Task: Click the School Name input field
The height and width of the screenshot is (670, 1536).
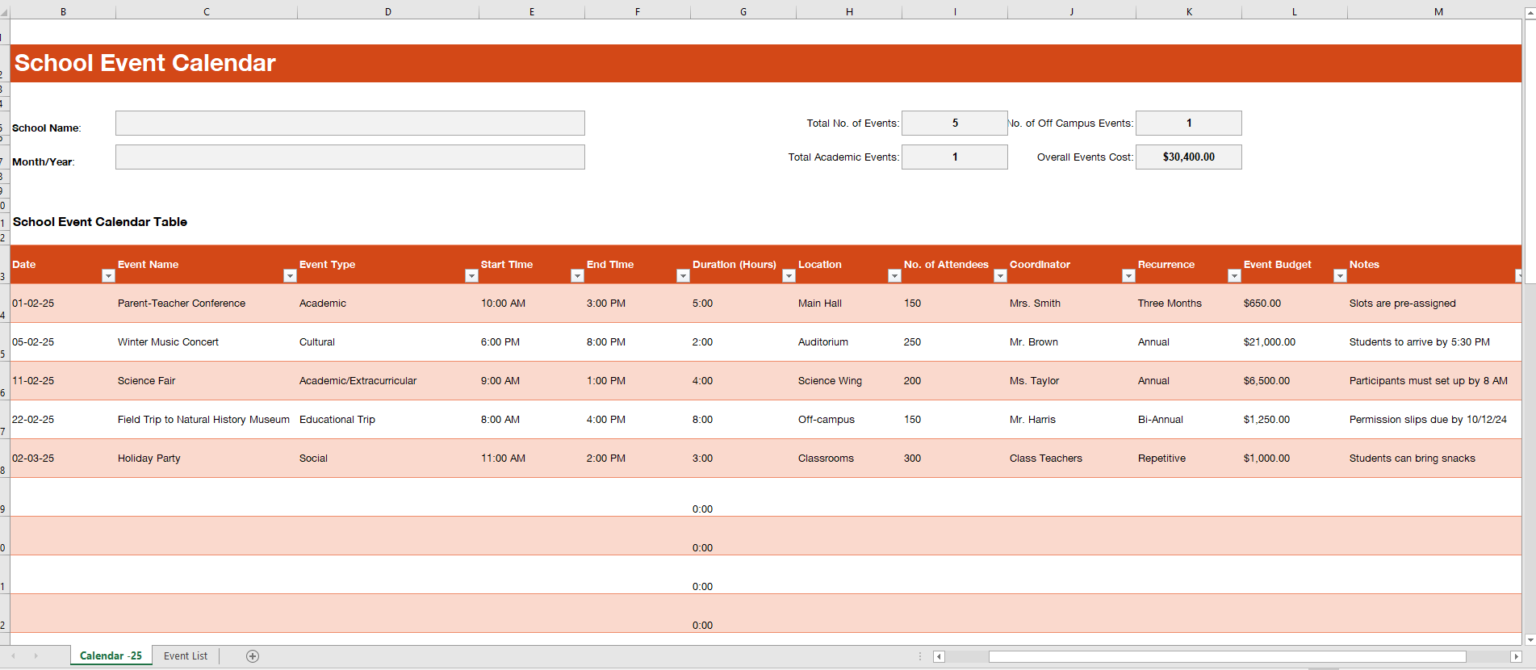Action: pos(349,122)
